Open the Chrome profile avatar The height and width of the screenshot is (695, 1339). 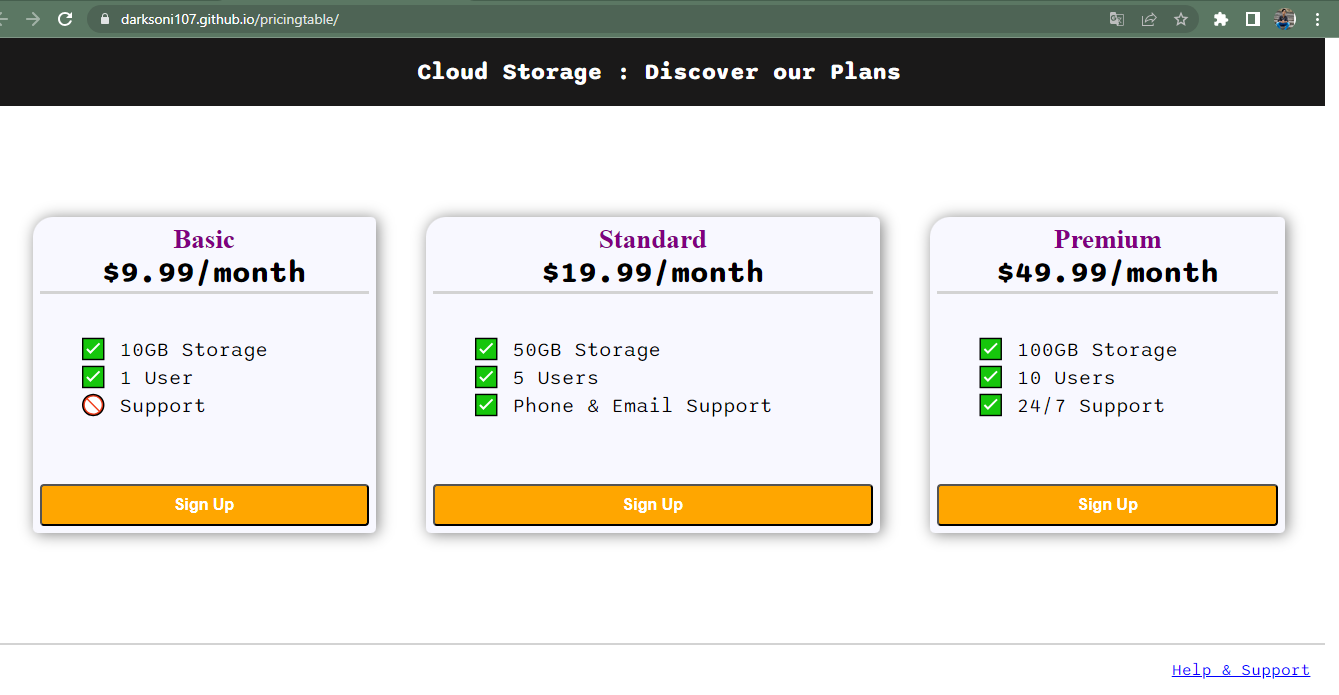point(1285,19)
